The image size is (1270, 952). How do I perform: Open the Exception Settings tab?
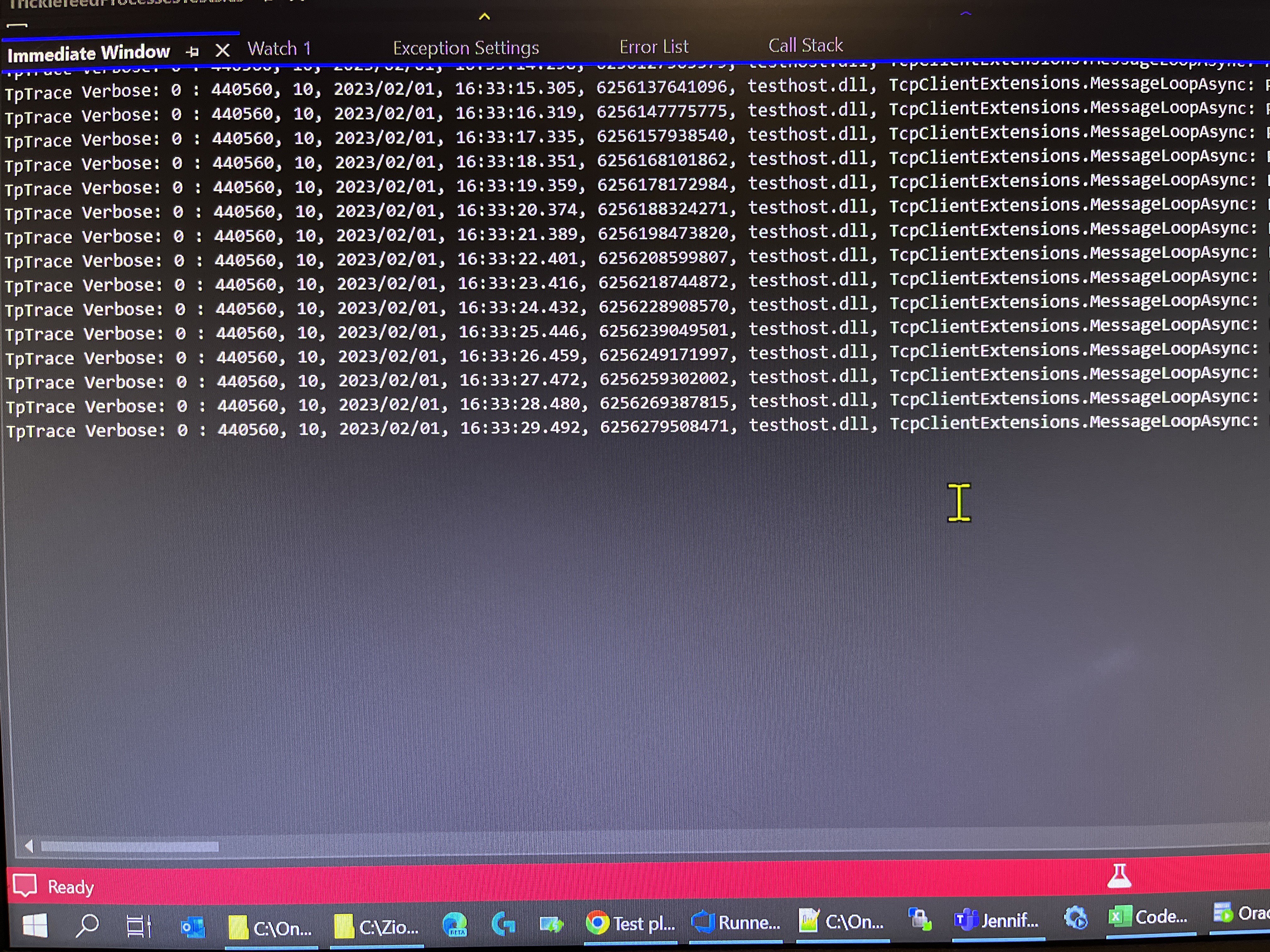[x=466, y=48]
